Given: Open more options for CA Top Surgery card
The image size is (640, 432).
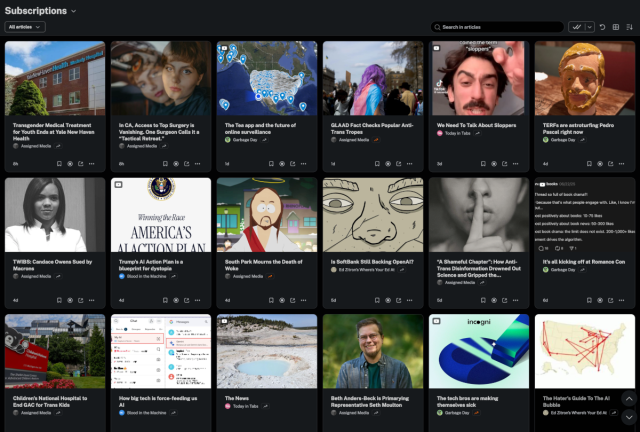Looking at the screenshot, I should (199, 162).
